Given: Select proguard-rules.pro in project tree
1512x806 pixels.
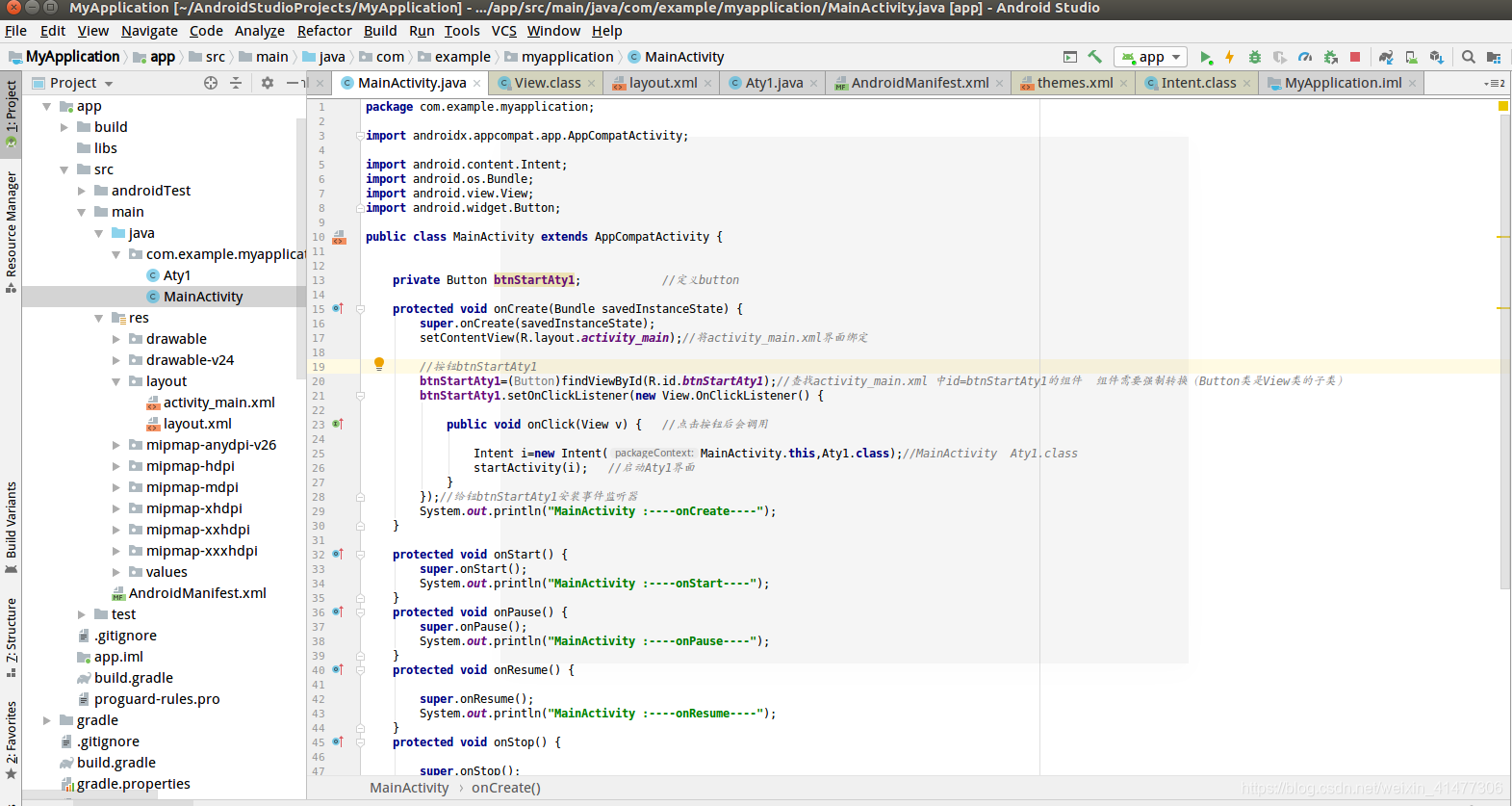Looking at the screenshot, I should 157,699.
